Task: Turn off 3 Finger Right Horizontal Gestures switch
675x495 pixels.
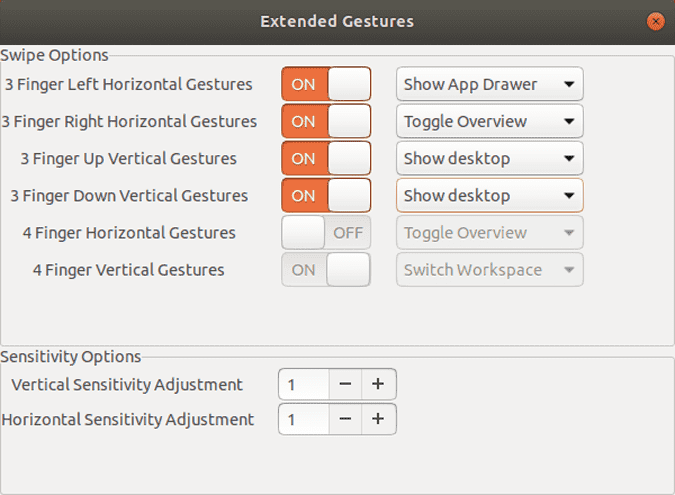Action: [x=326, y=121]
